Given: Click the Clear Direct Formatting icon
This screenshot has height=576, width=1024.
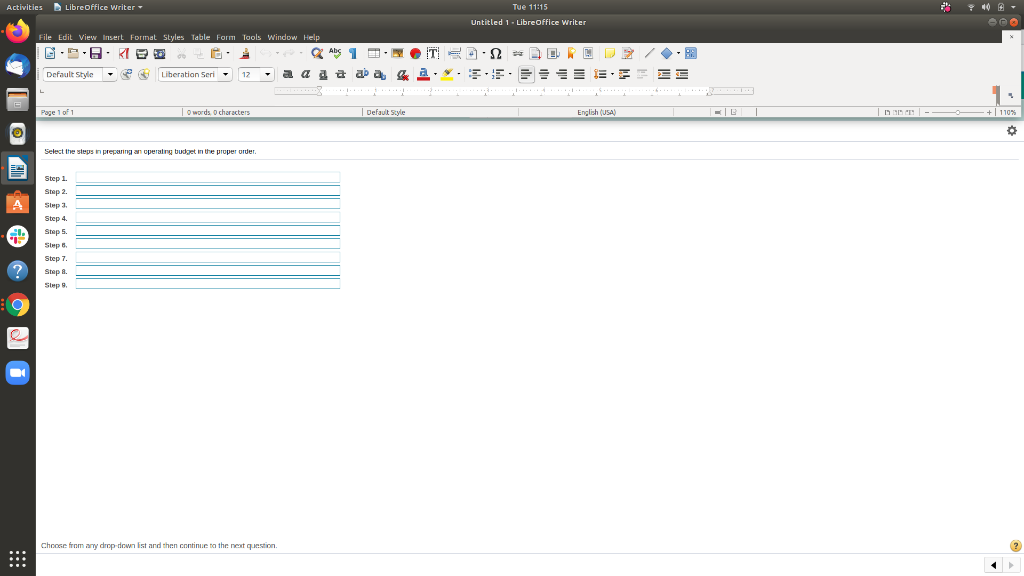Looking at the screenshot, I should pyautogui.click(x=402, y=74).
